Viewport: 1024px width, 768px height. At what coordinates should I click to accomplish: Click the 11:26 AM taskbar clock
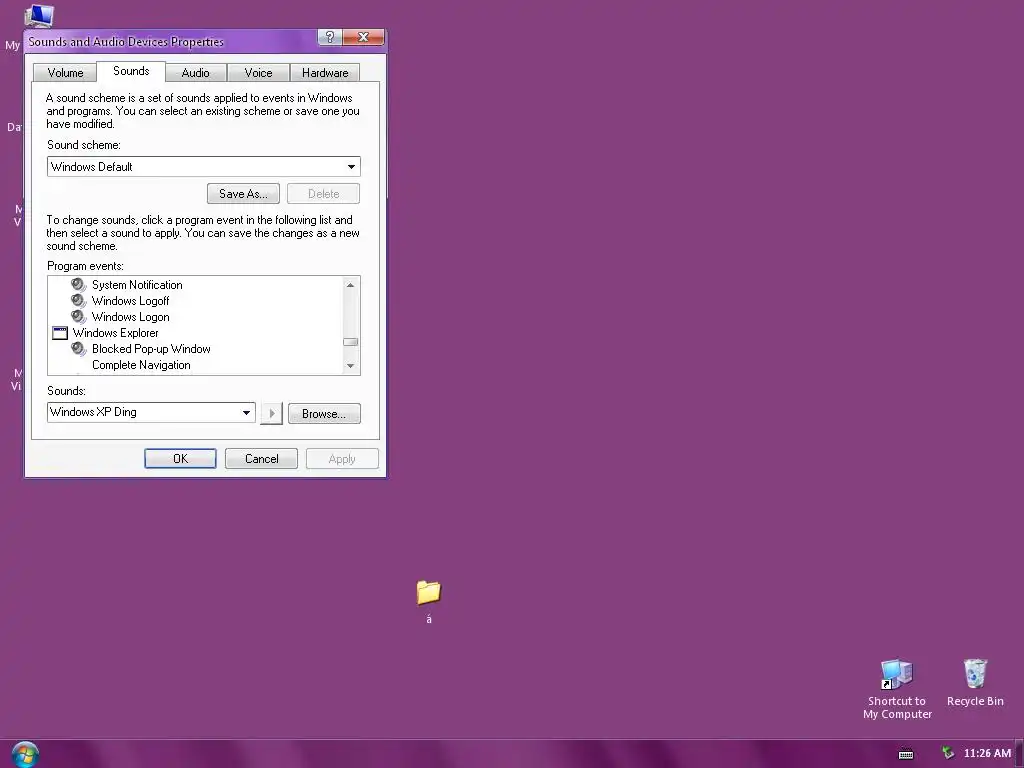pos(987,754)
